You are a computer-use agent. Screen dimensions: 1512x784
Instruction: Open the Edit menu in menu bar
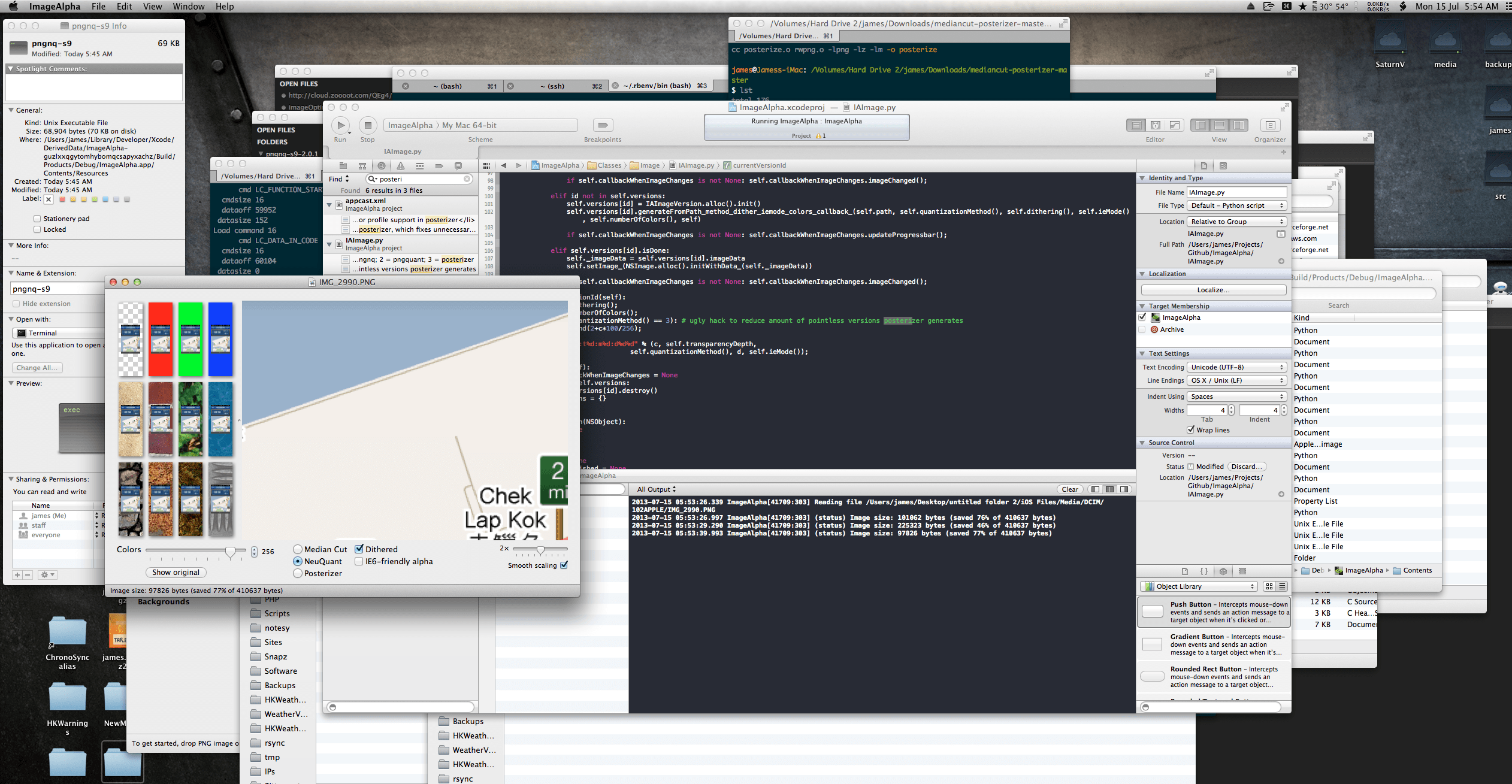click(122, 7)
